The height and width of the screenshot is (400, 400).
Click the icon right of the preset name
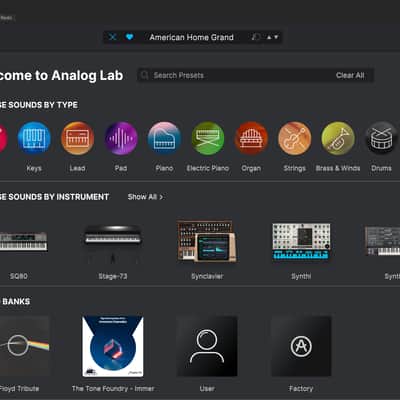click(x=256, y=37)
